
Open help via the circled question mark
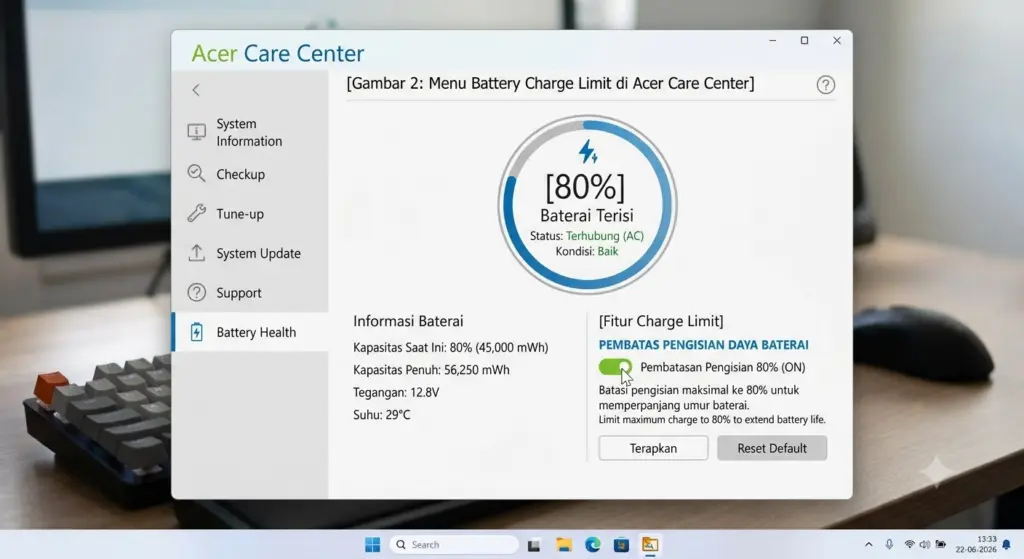tap(825, 85)
